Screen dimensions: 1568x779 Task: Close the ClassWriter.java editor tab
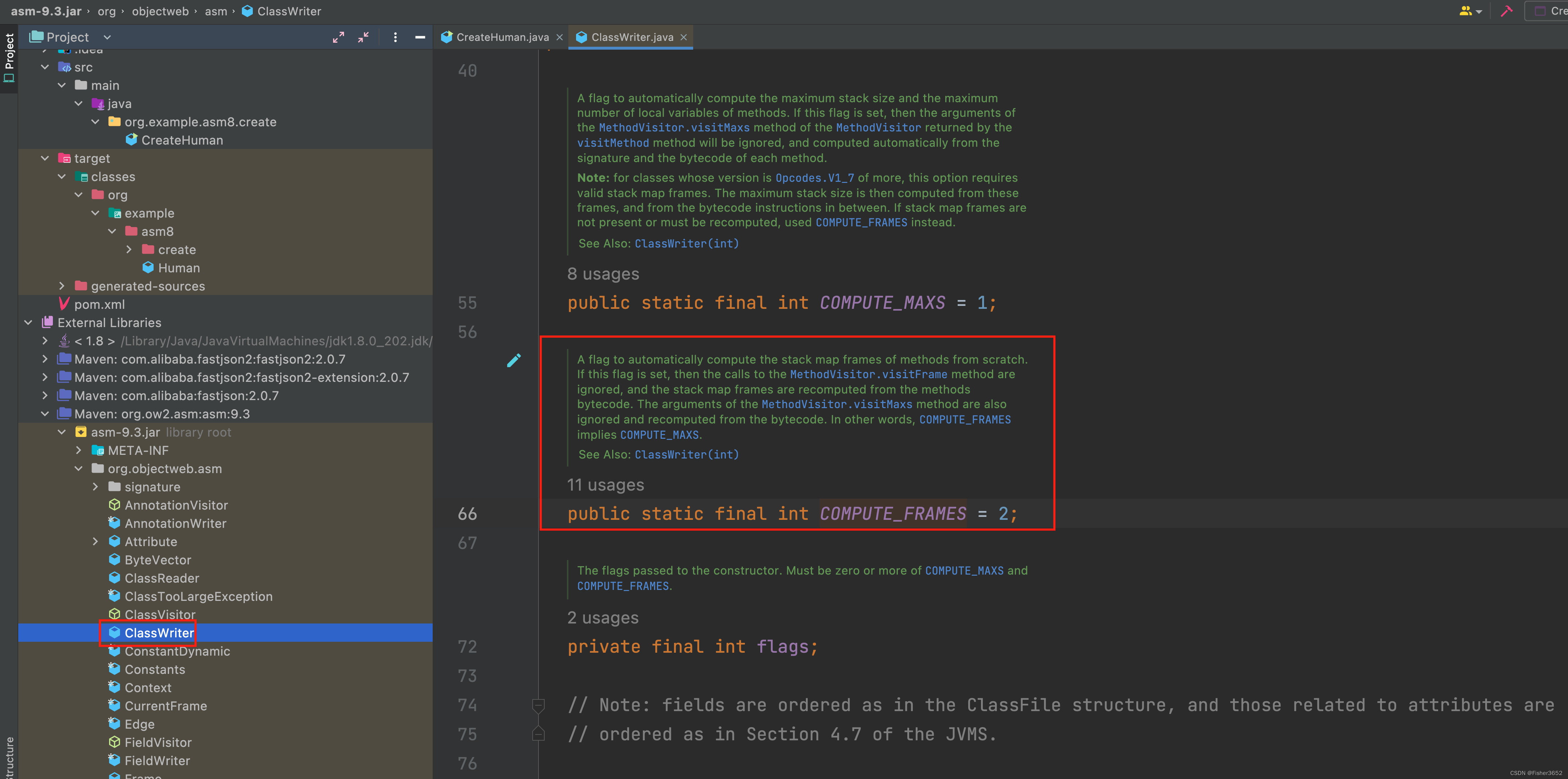click(x=684, y=37)
